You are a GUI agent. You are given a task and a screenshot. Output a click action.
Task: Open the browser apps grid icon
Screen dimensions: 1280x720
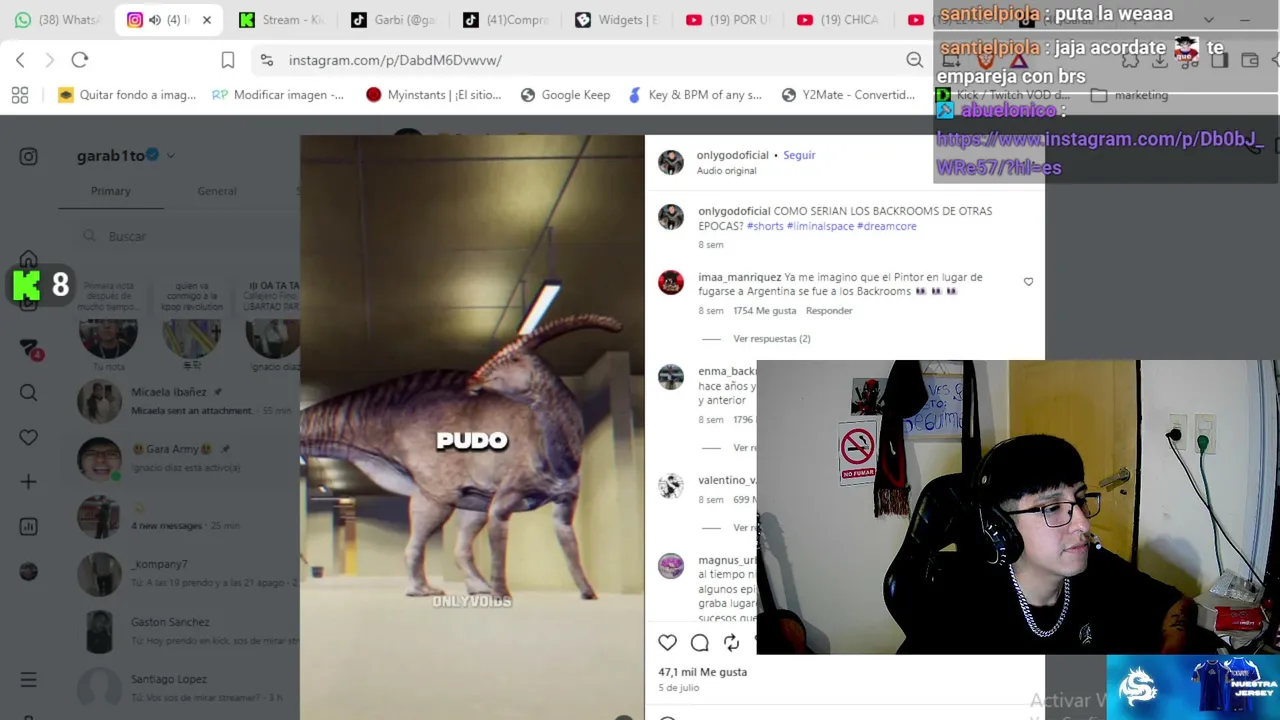click(x=20, y=95)
